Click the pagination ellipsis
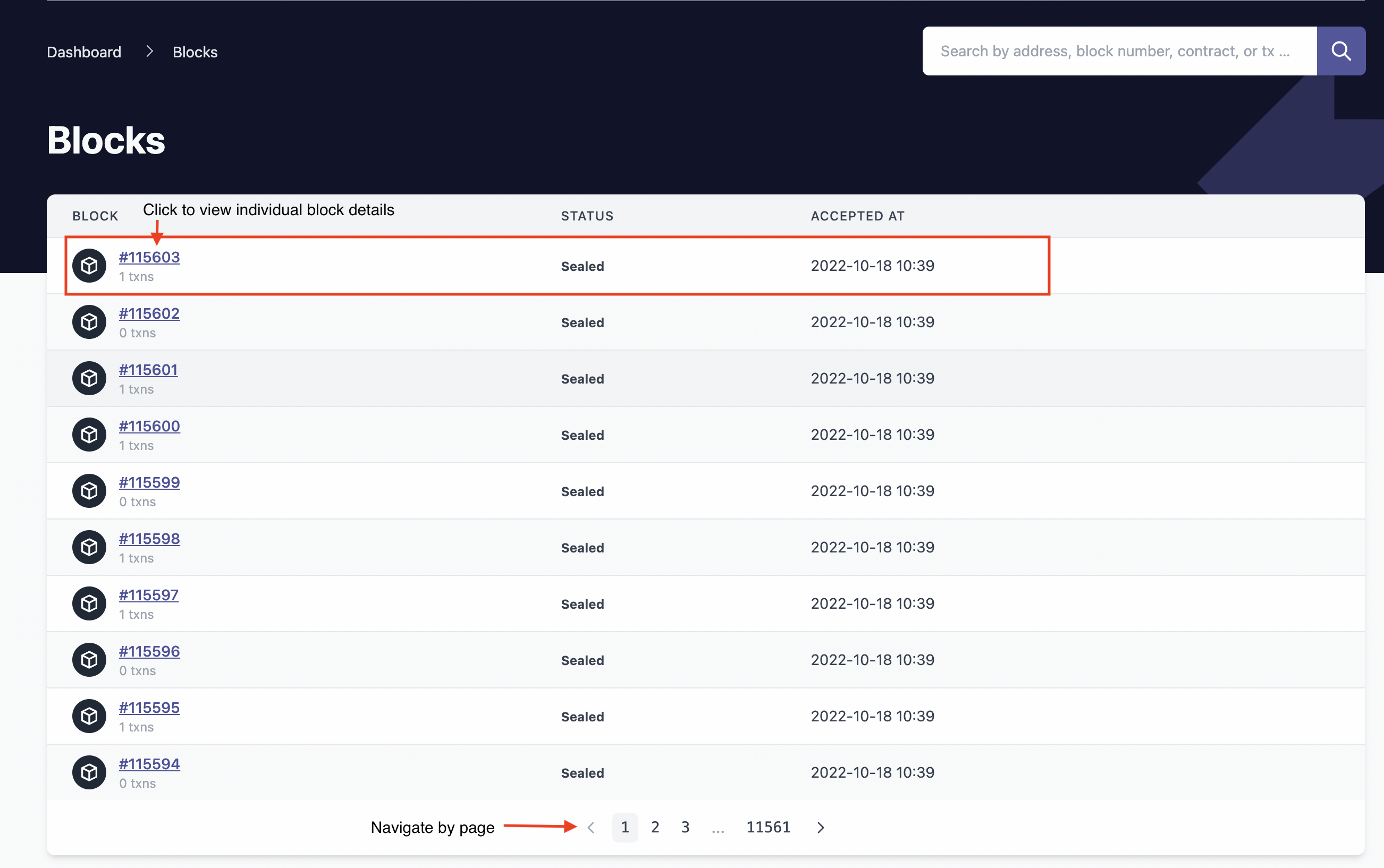This screenshot has width=1384, height=868. pos(718,828)
